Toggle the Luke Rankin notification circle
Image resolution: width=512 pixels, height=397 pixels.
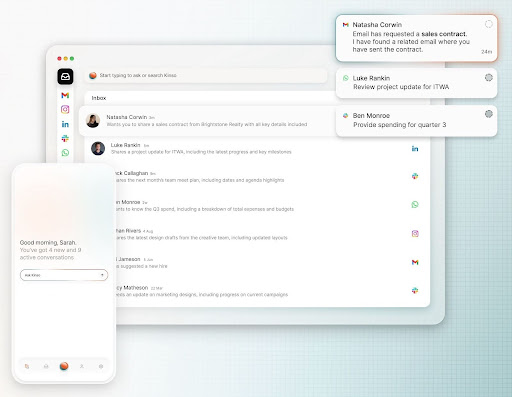coord(489,78)
